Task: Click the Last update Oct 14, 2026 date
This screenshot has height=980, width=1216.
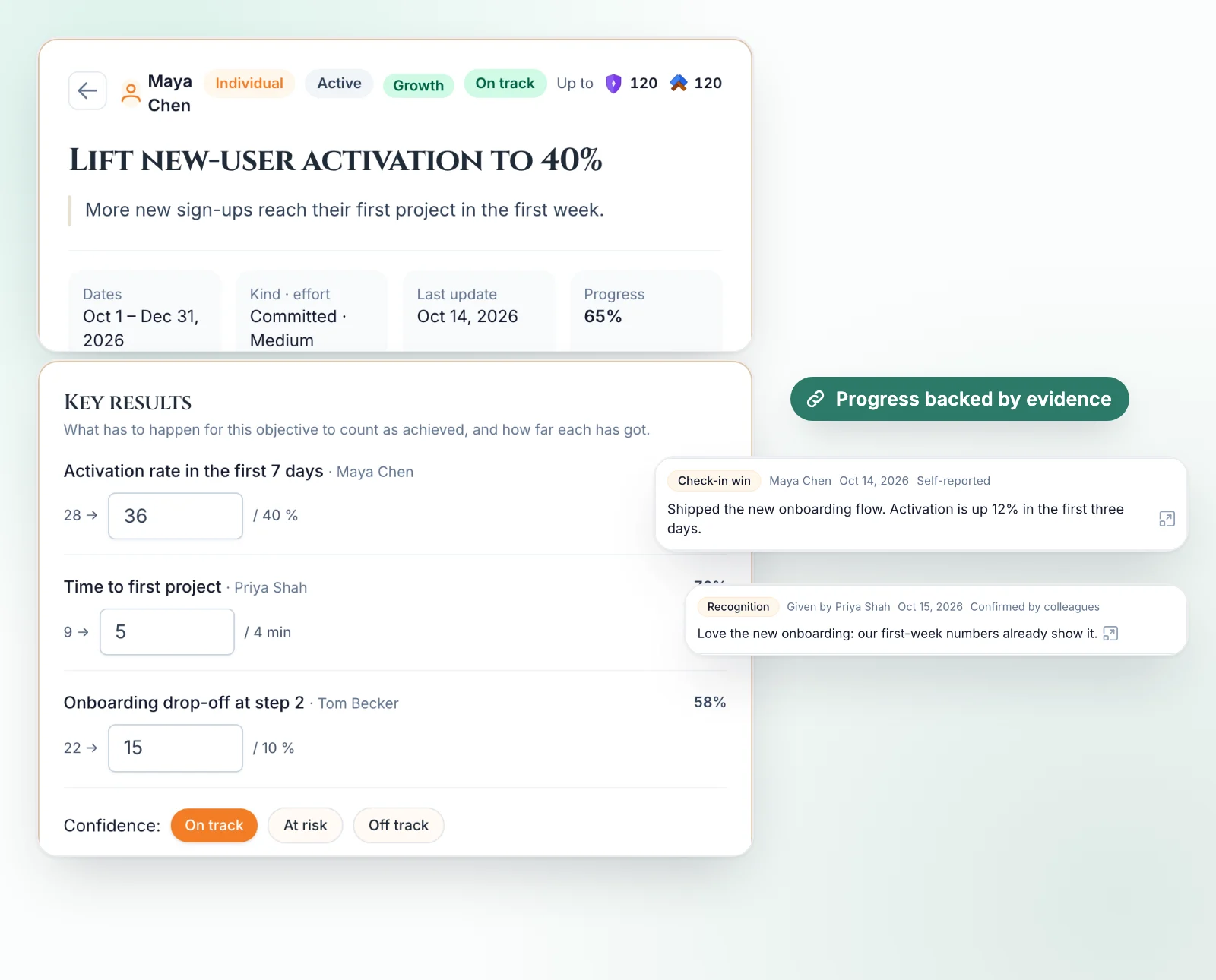Action: [x=467, y=317]
